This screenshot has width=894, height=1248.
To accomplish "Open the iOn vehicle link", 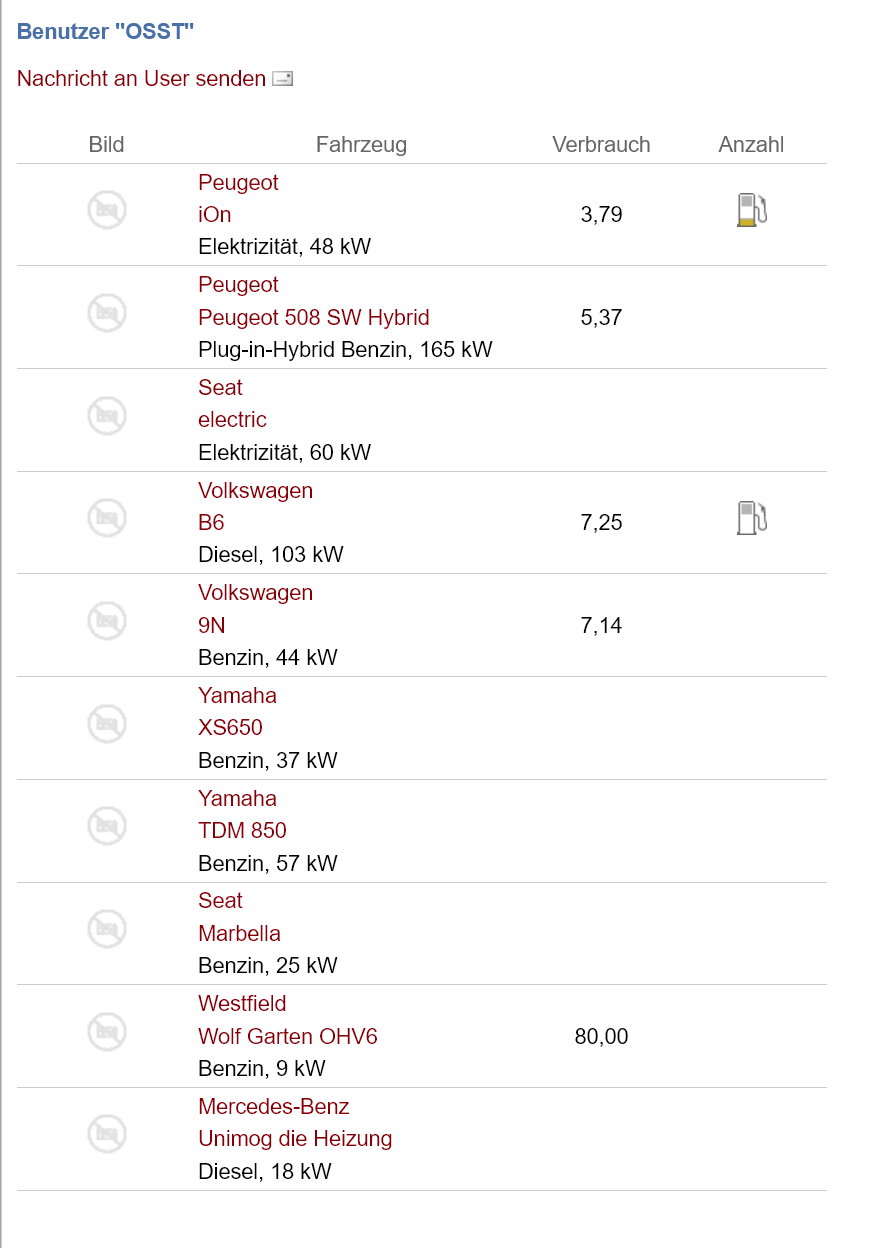I will point(215,215).
